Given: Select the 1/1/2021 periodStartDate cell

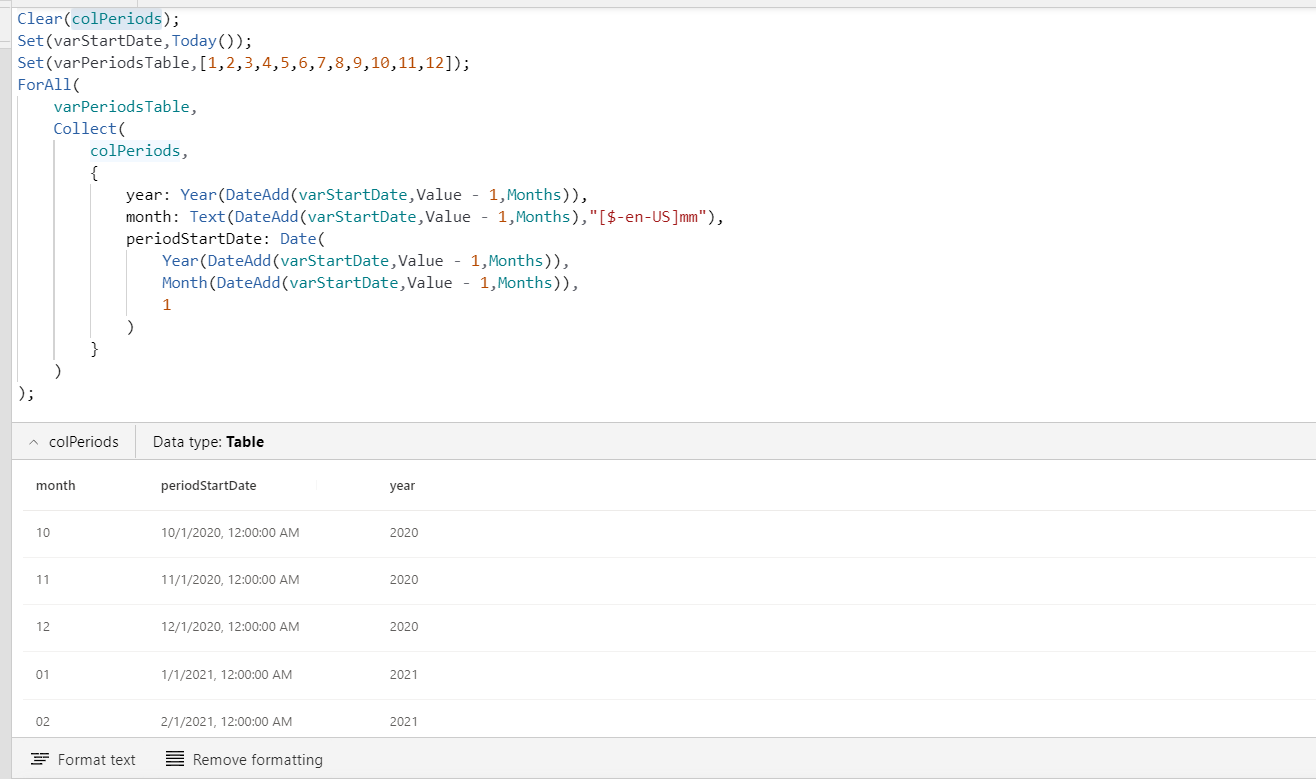Looking at the screenshot, I should (x=226, y=675).
